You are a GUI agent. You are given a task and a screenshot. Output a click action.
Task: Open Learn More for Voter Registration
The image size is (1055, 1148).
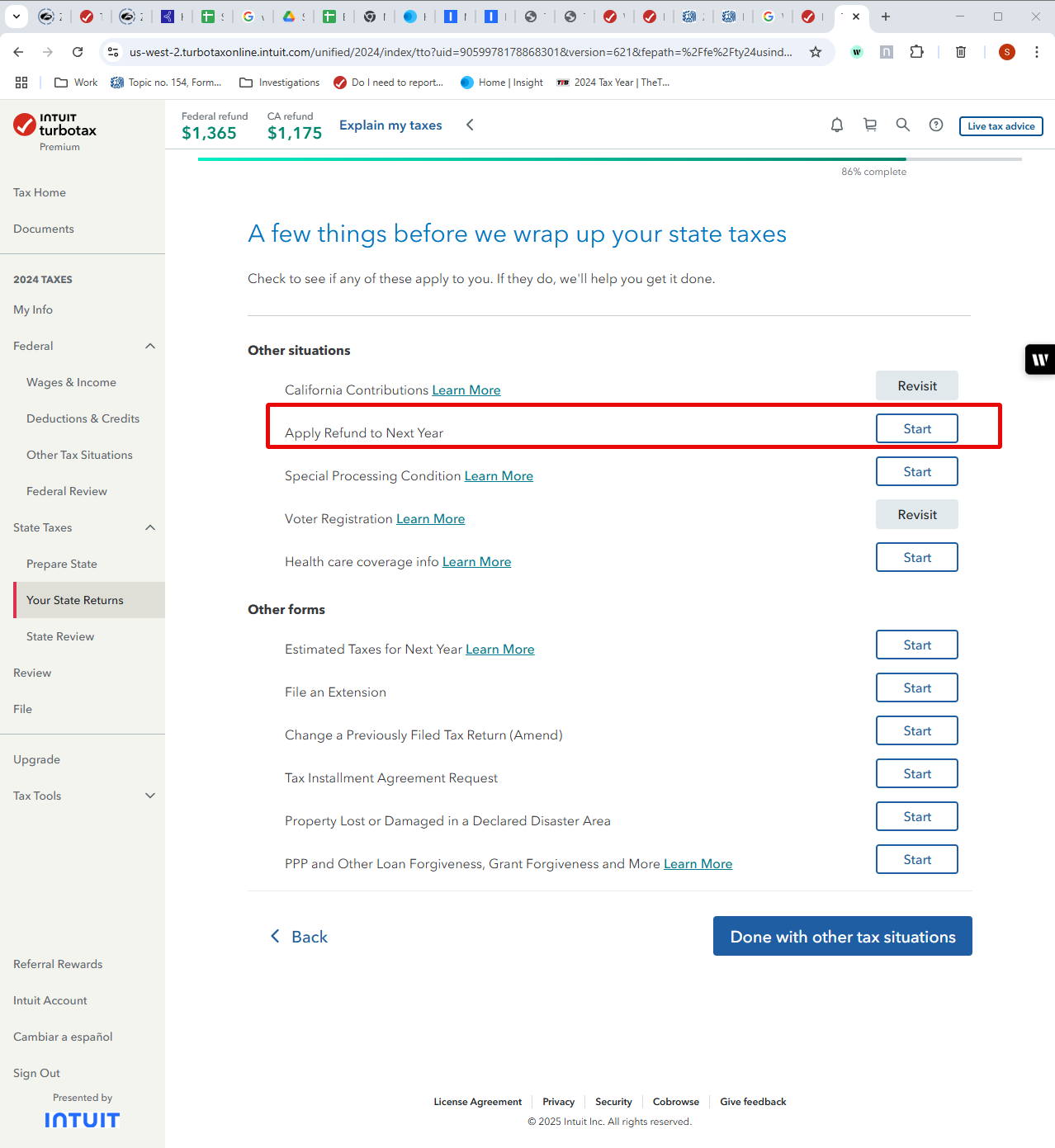431,518
